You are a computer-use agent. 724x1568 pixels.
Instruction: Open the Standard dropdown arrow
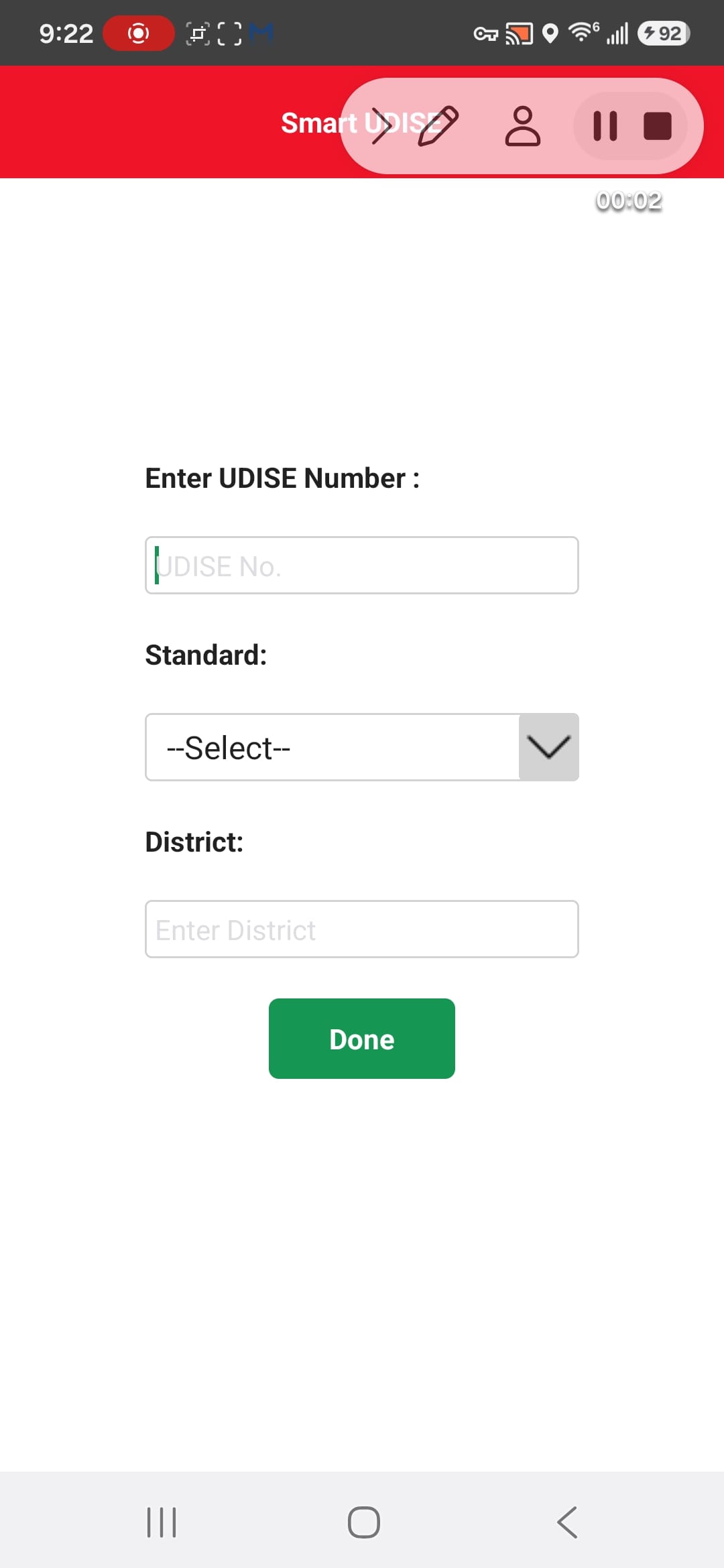pos(548,747)
